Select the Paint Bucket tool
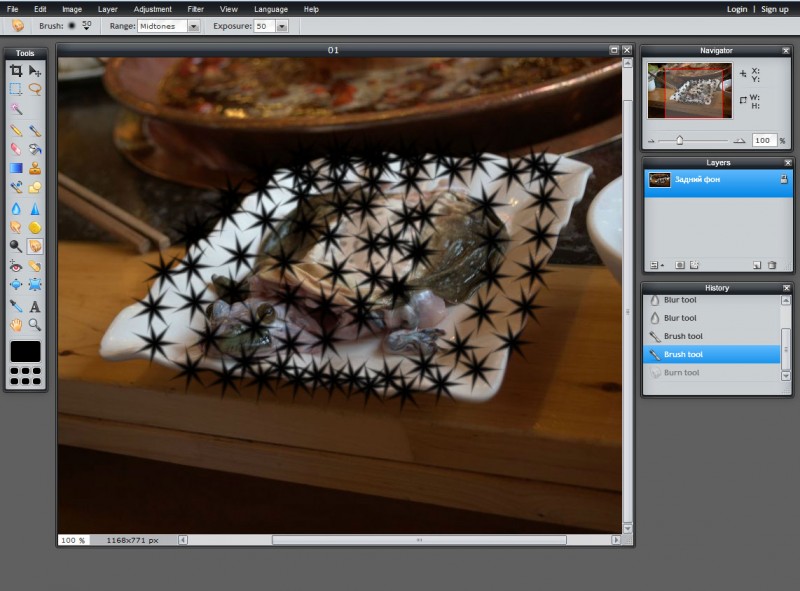This screenshot has height=591, width=800. tap(35, 149)
